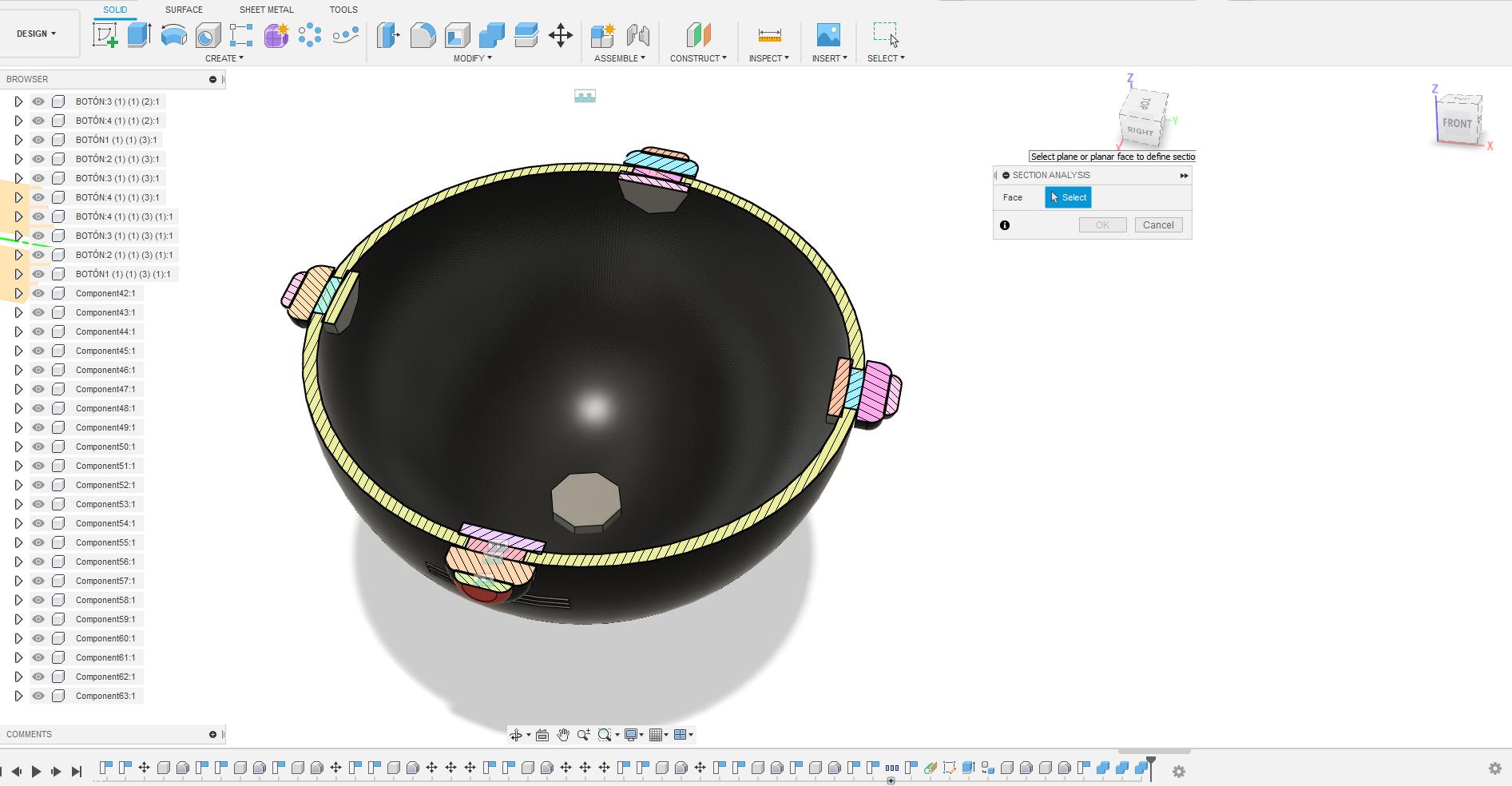1512x786 pixels.
Task: Play the timeline animation
Action: pyautogui.click(x=36, y=771)
